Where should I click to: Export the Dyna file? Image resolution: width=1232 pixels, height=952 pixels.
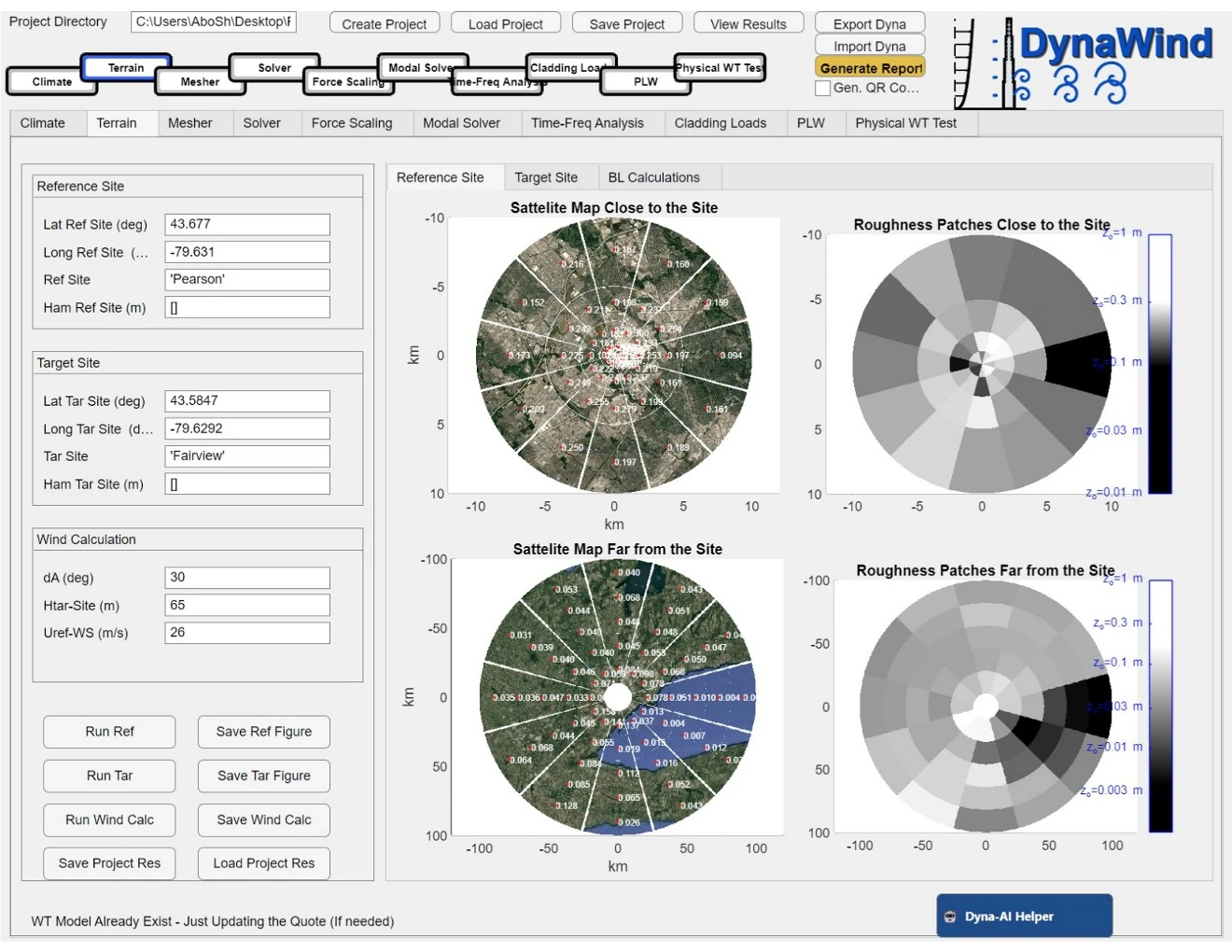[870, 24]
